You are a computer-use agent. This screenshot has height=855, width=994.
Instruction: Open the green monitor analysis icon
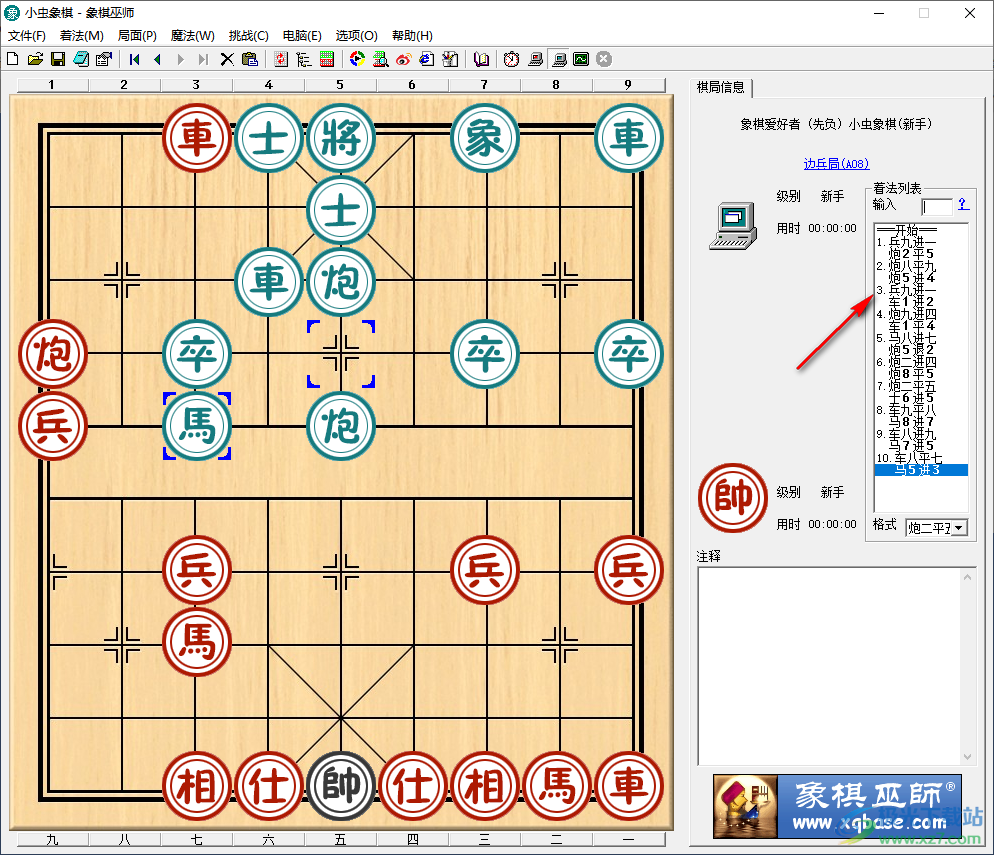(581, 60)
